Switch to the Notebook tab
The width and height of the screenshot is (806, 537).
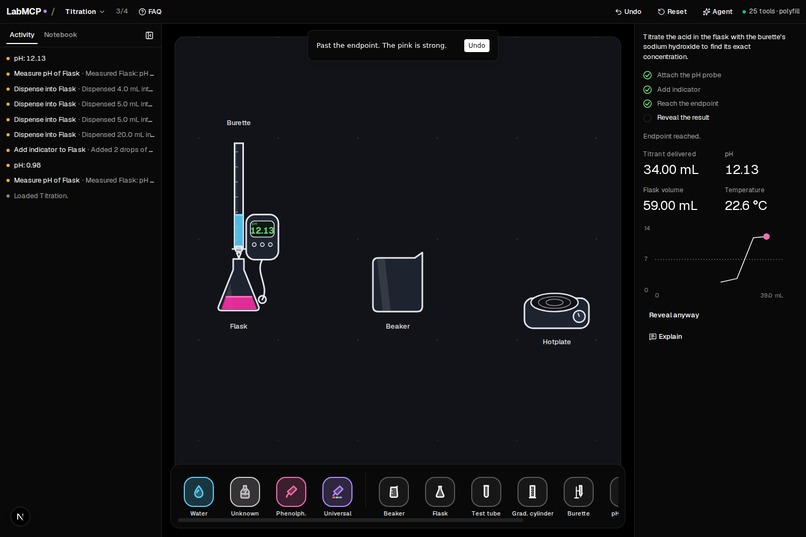click(x=60, y=35)
